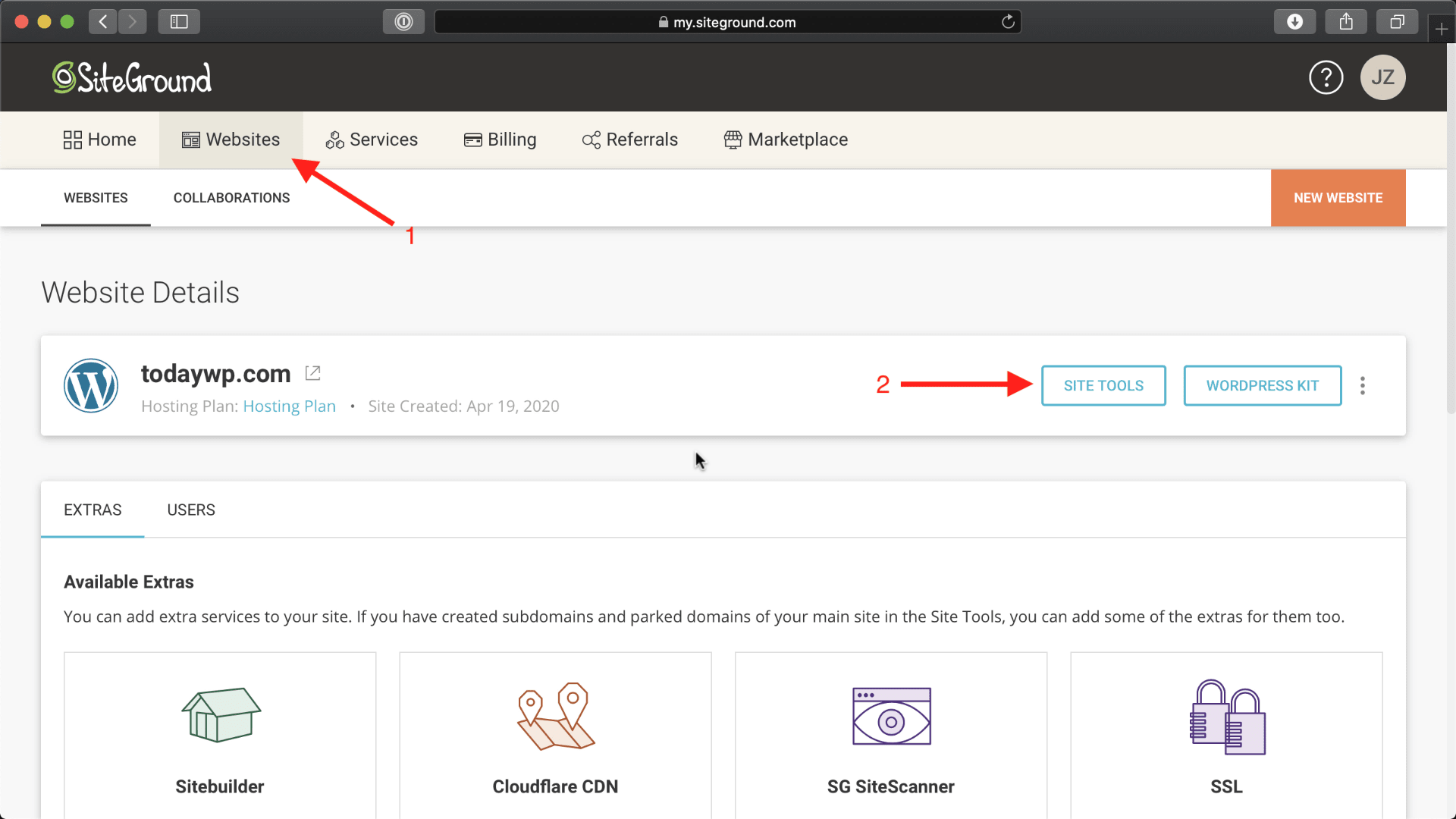Open Safari downloads icon

point(1294,22)
